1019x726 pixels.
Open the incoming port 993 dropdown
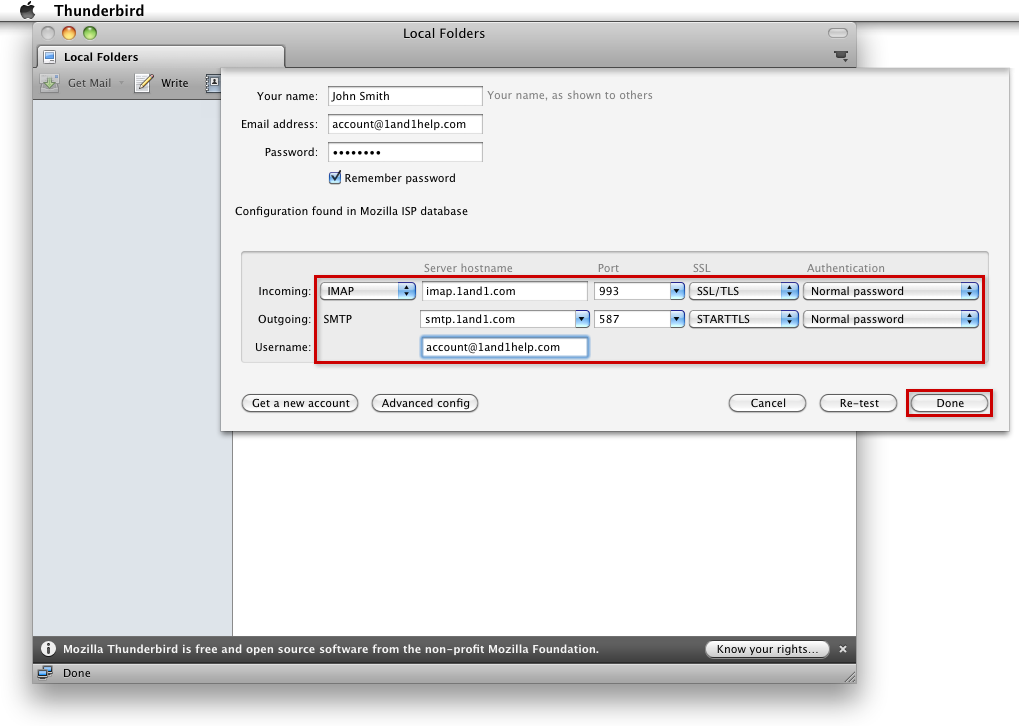click(x=677, y=291)
